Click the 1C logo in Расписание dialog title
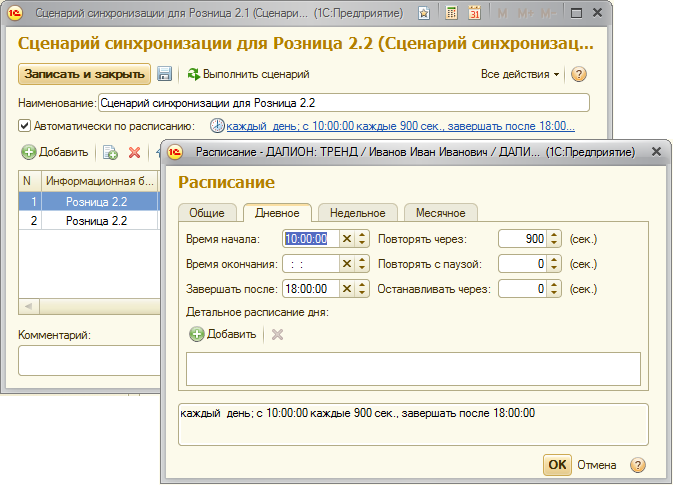Image resolution: width=673 pixels, height=485 pixels. pos(175,152)
